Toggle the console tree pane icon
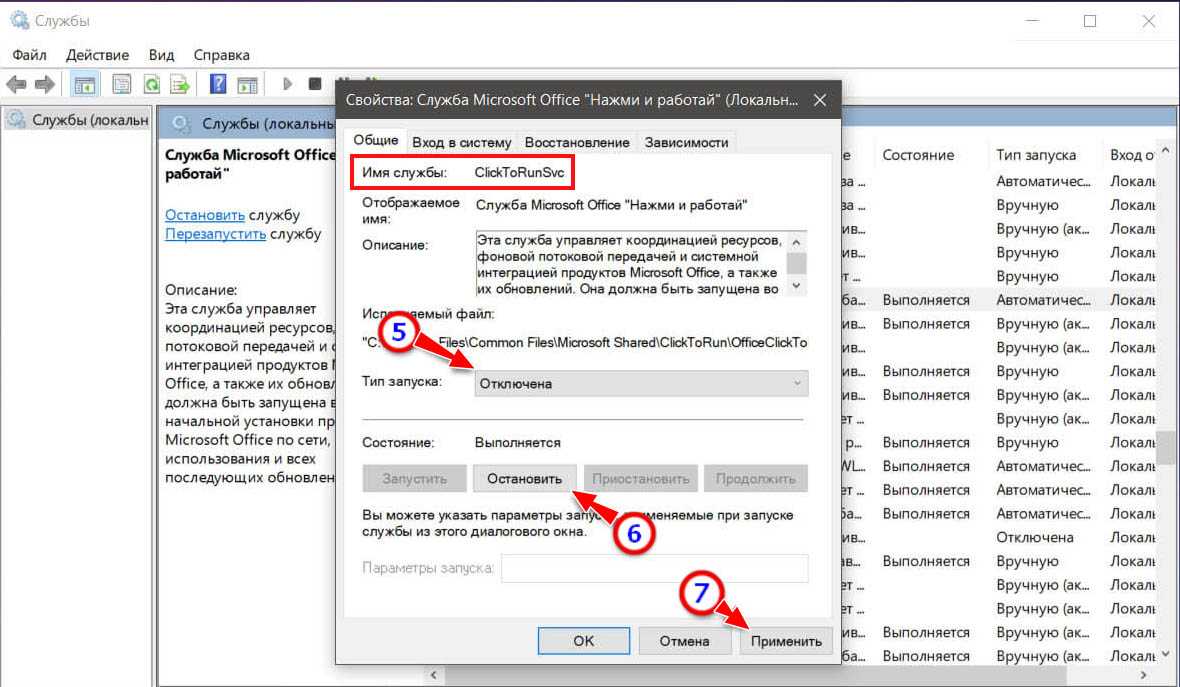The height and width of the screenshot is (687, 1180). (85, 84)
